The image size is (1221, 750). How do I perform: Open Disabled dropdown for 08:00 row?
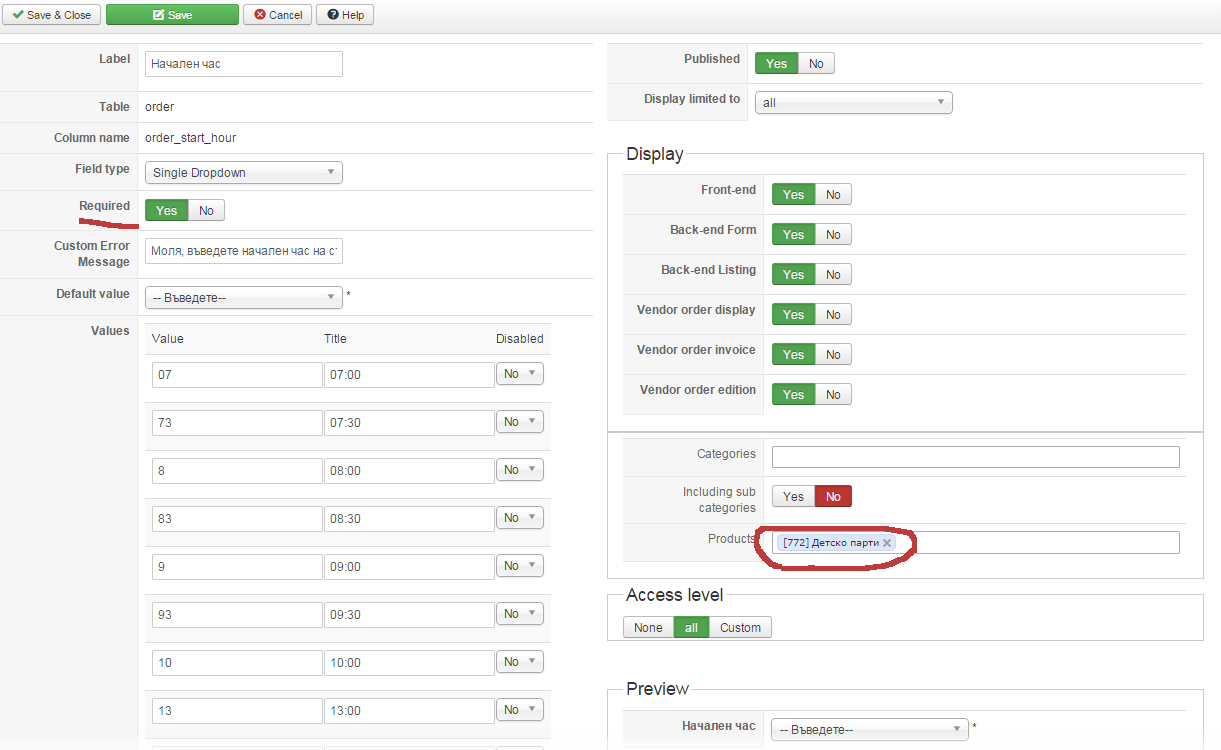(x=520, y=470)
